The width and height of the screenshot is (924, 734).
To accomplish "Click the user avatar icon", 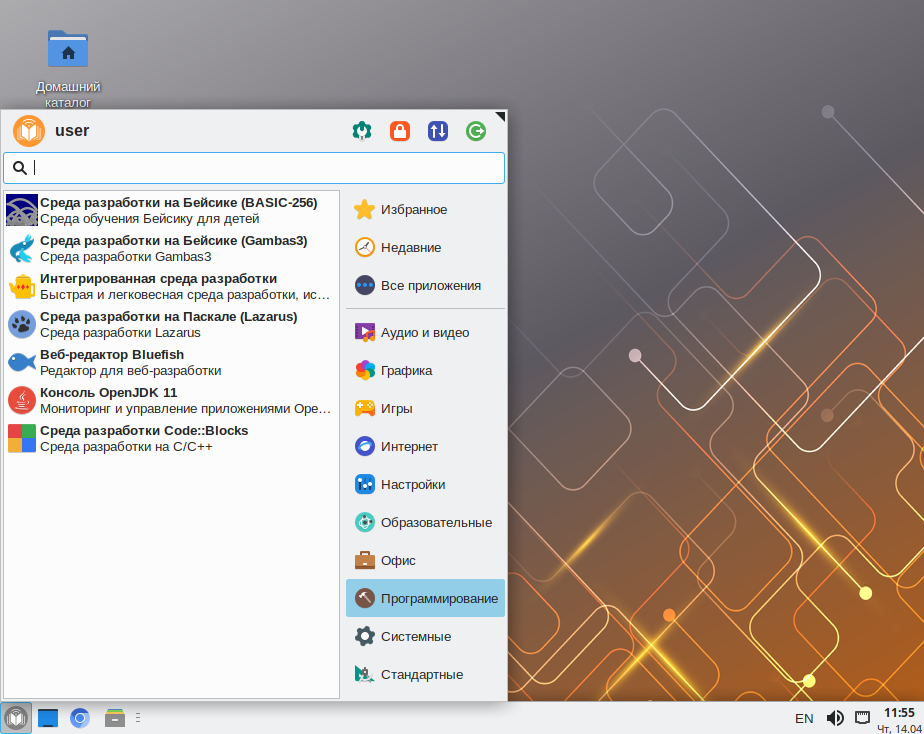I will pos(29,131).
